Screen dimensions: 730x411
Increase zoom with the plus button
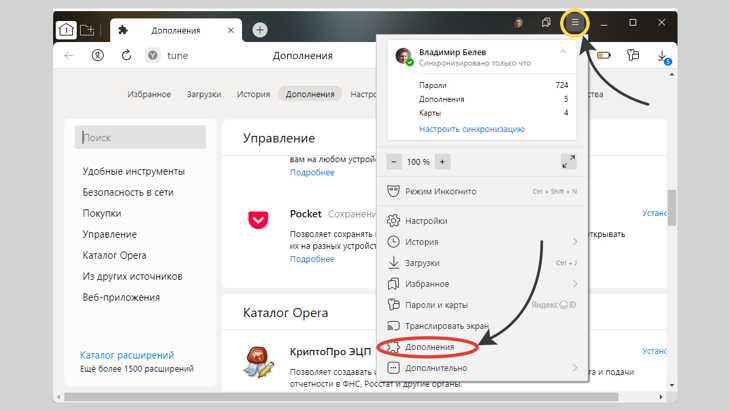pos(442,161)
